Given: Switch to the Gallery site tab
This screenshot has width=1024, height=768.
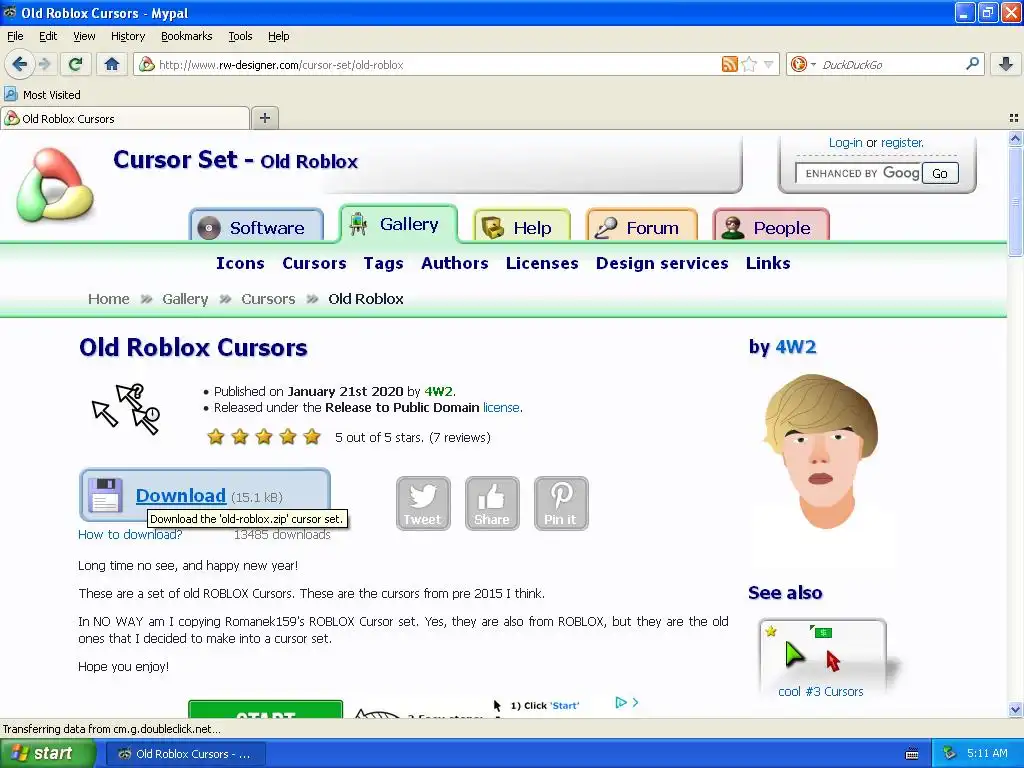Looking at the screenshot, I should click(398, 224).
